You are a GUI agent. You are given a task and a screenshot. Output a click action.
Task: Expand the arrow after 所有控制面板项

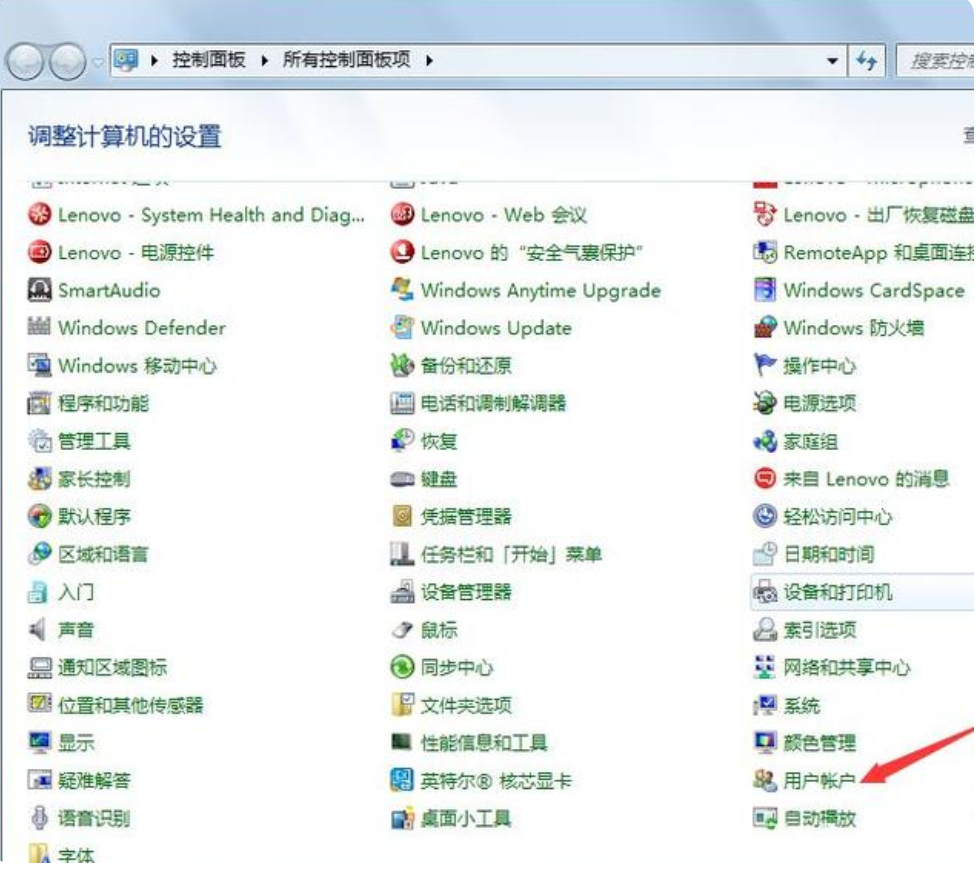tap(429, 60)
